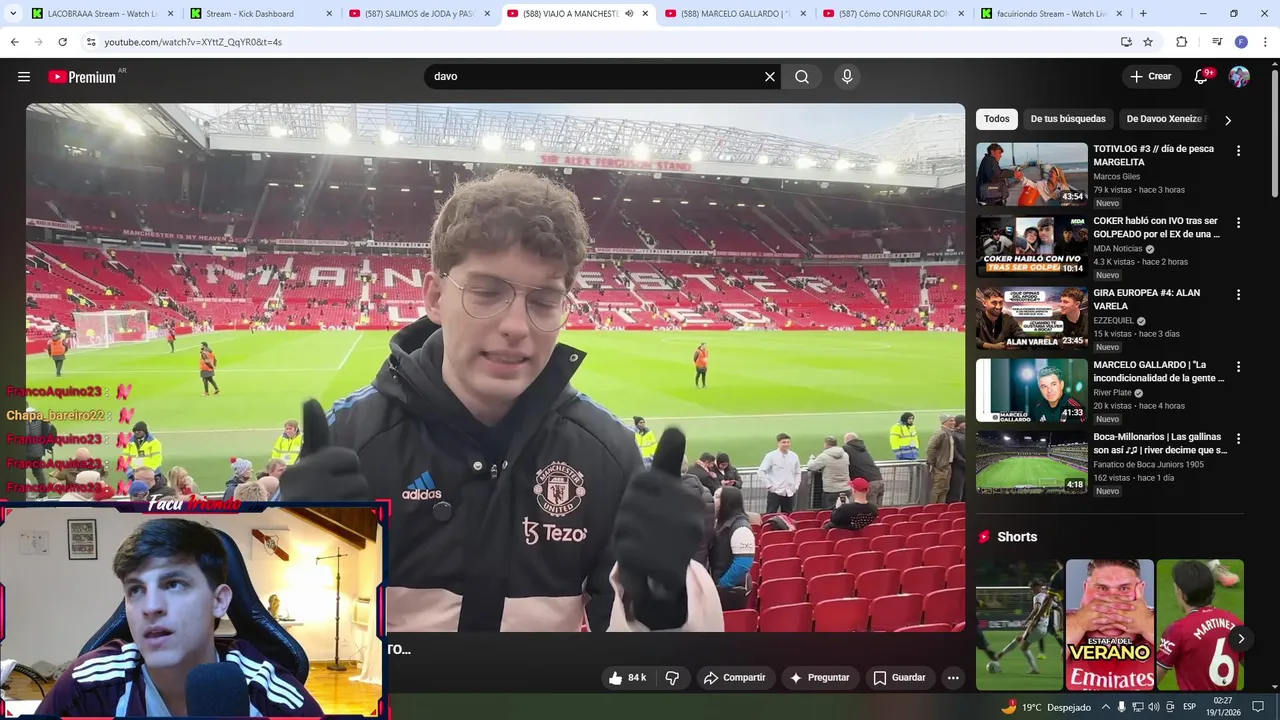Open options for MARCELO GALLARDO video

coord(1238,367)
